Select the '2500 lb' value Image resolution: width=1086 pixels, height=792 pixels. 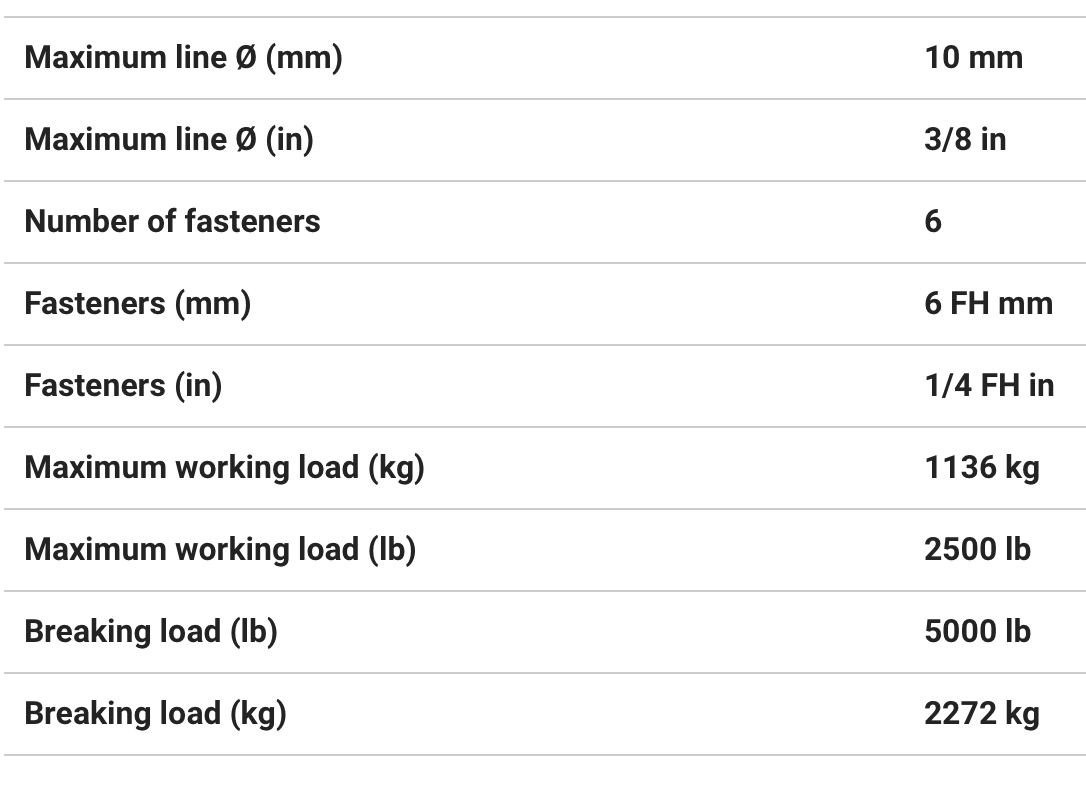click(x=977, y=550)
